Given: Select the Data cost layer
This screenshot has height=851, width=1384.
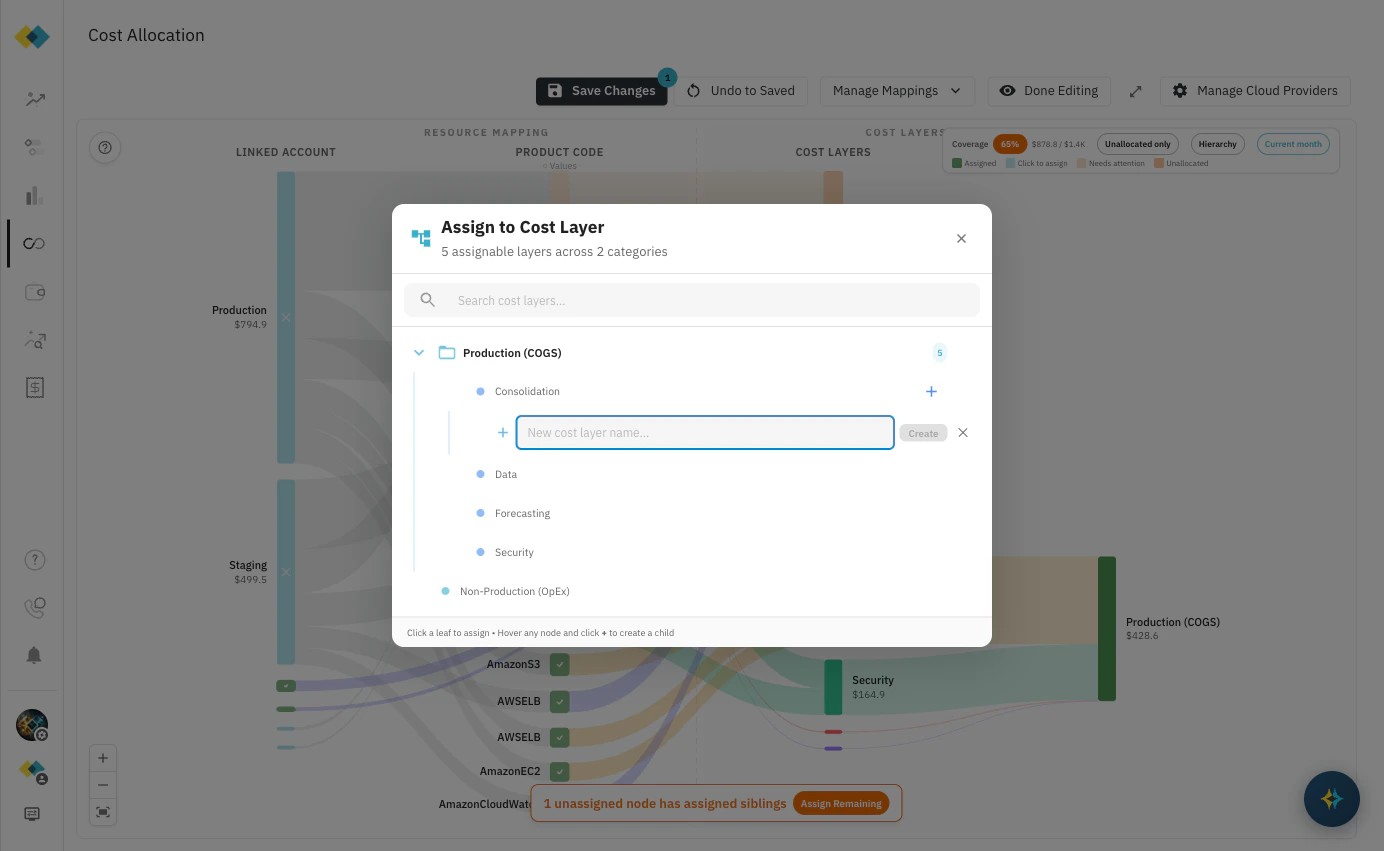Looking at the screenshot, I should coord(506,475).
